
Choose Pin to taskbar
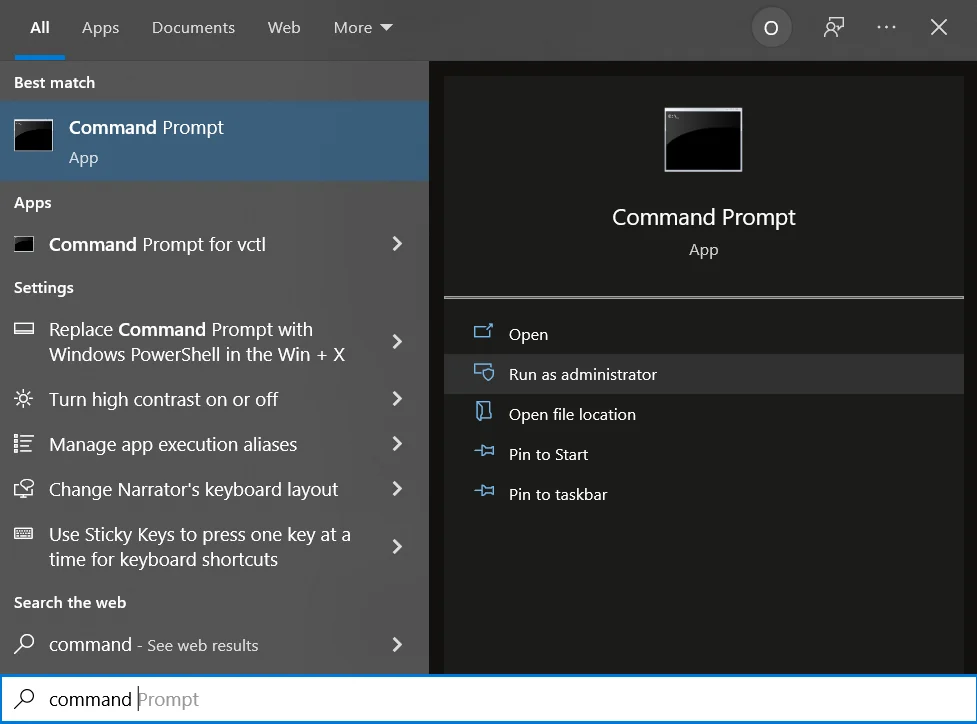(x=703, y=493)
